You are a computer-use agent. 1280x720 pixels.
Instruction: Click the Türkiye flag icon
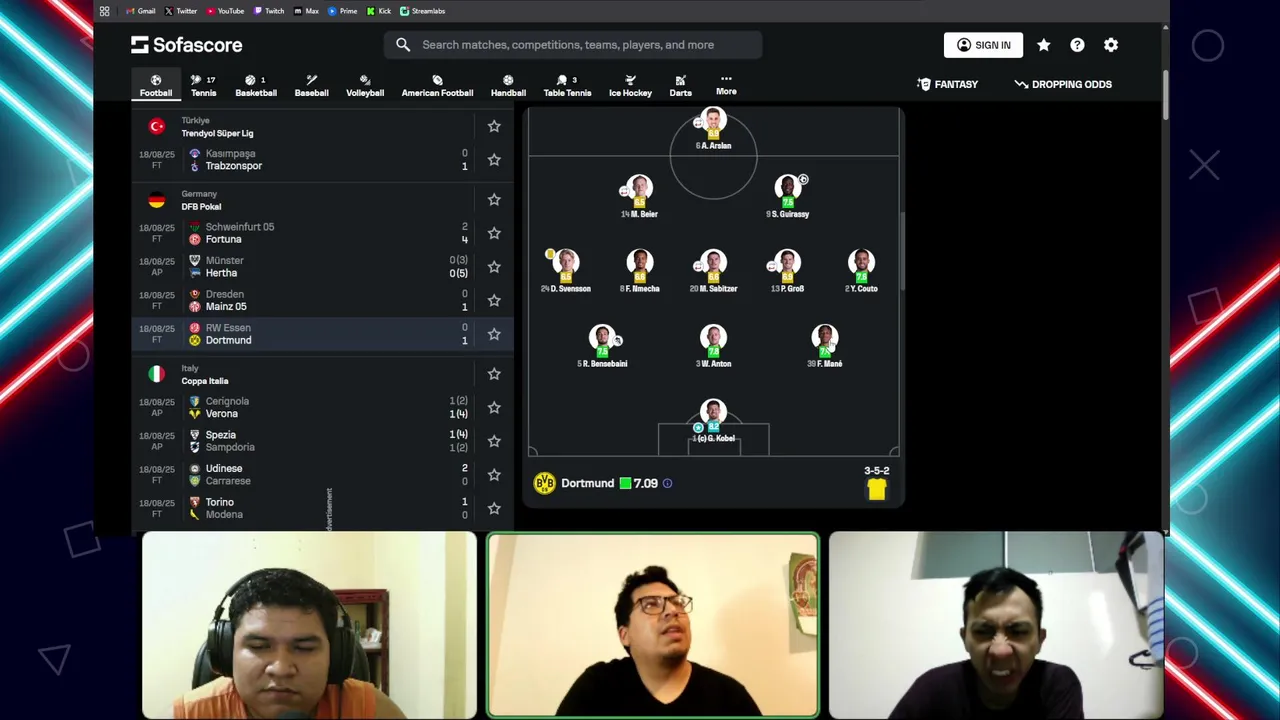point(156,126)
